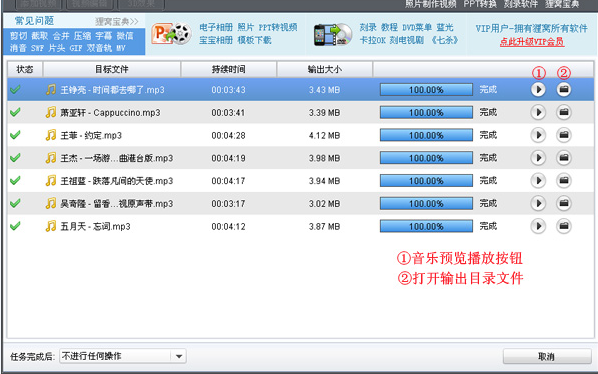Open output folder for 王菲 - 约定.mp3
The height and width of the screenshot is (374, 598).
pos(564,135)
